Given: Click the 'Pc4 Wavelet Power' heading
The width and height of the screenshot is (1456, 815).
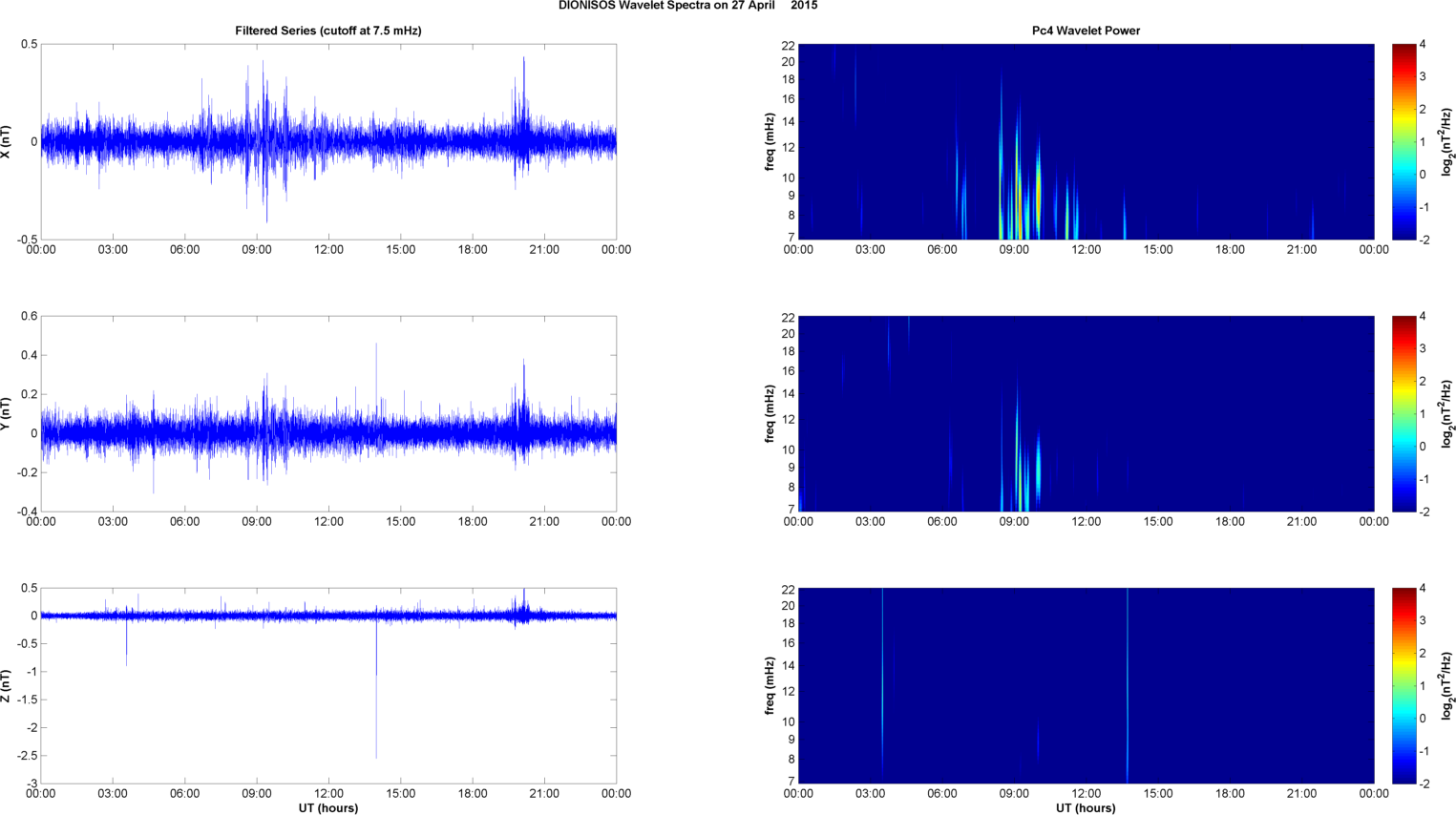Looking at the screenshot, I should [x=1086, y=31].
